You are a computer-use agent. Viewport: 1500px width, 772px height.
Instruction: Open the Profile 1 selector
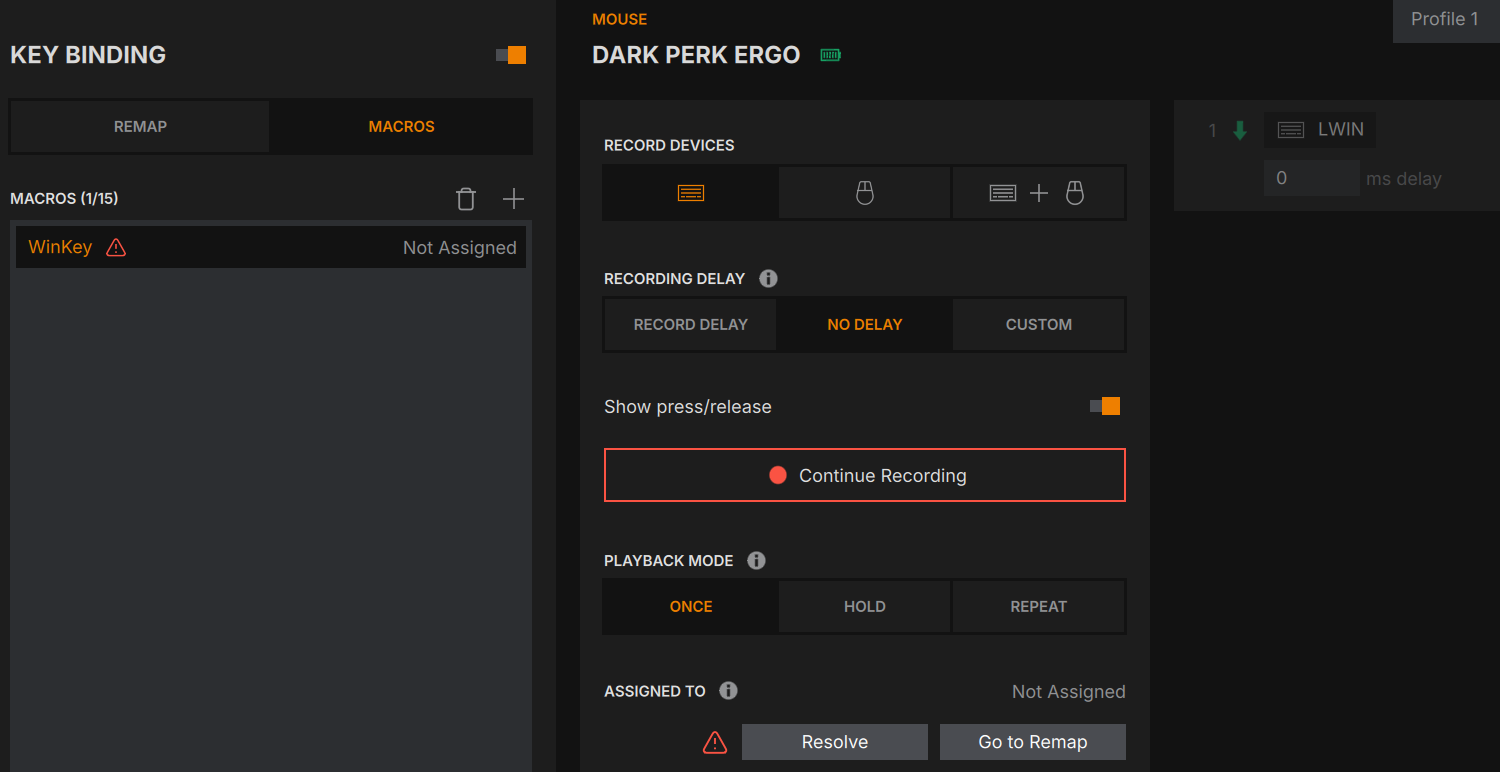point(1445,20)
